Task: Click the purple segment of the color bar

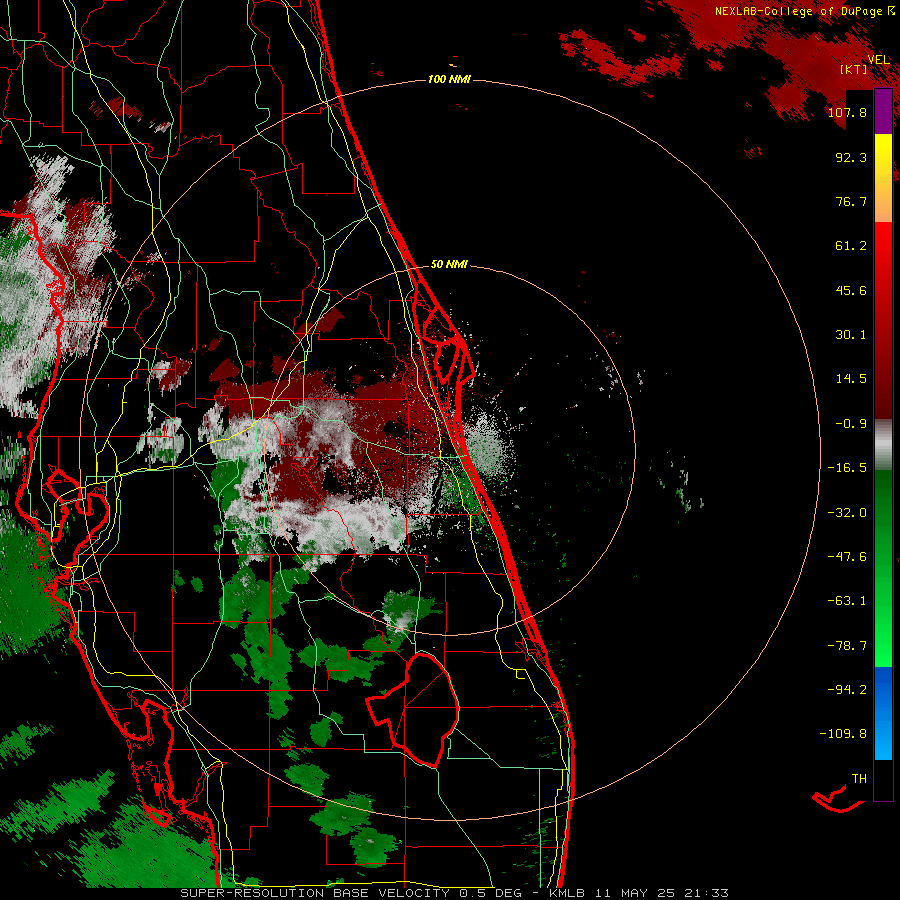Action: click(x=883, y=112)
